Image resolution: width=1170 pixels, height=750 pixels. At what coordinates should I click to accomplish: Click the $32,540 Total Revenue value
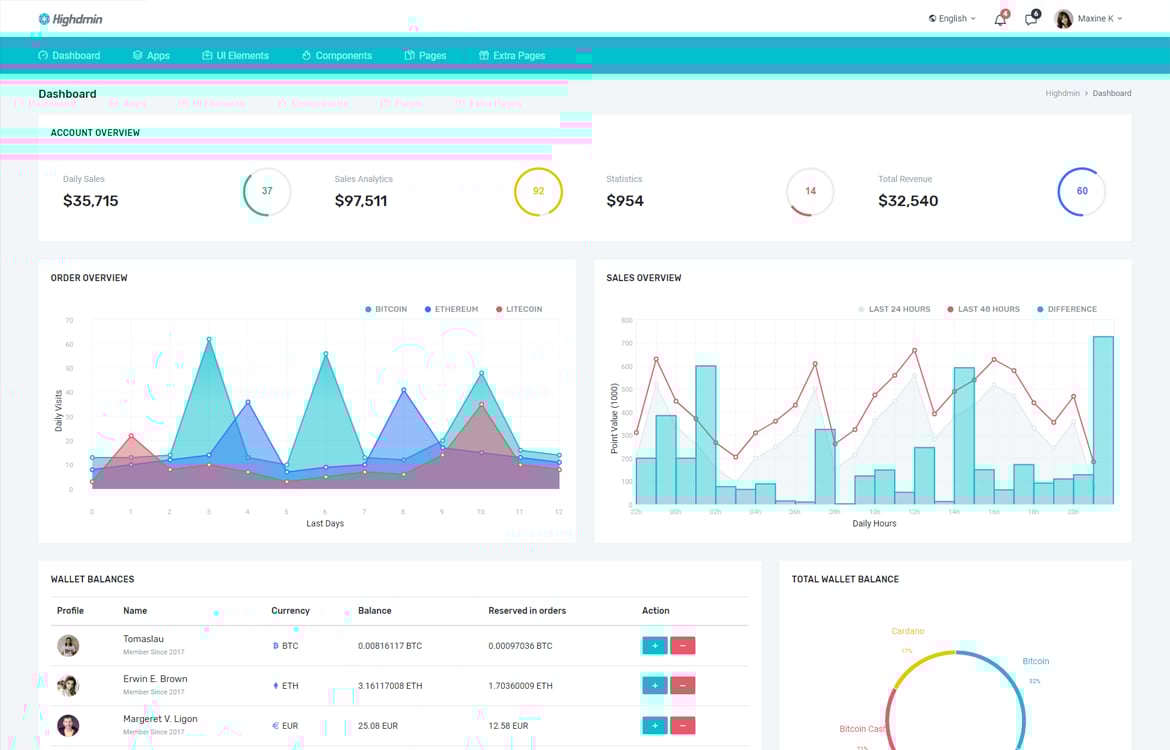908,201
